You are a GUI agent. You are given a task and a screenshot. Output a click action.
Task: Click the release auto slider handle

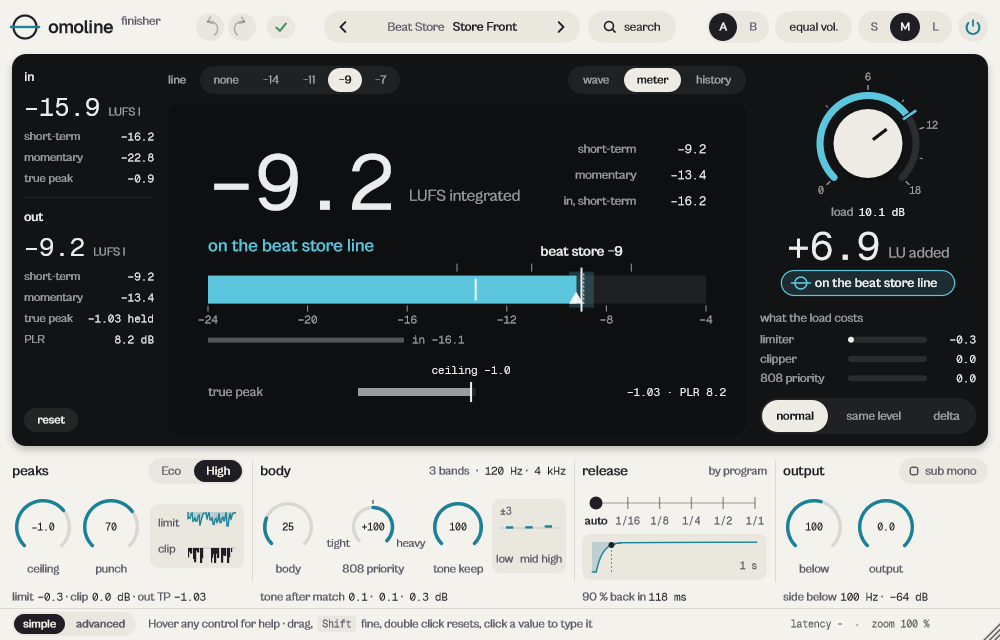pos(596,503)
